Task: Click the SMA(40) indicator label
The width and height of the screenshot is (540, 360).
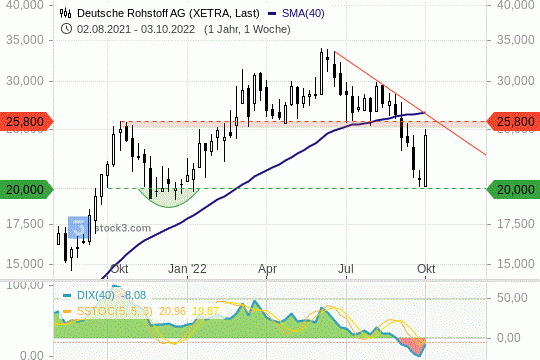Action: point(303,13)
